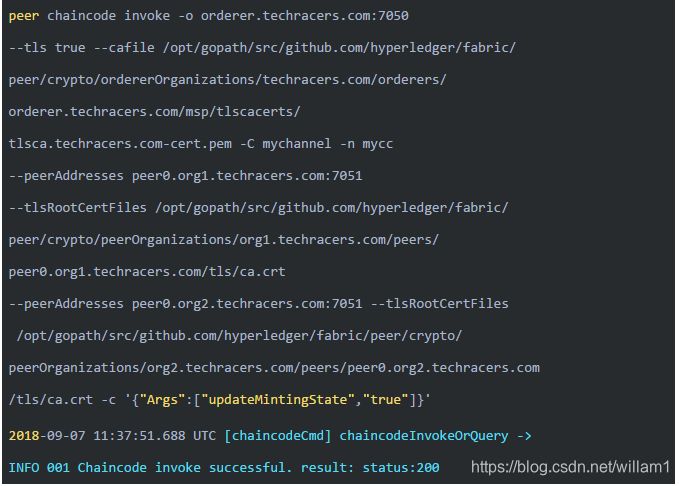
Task: Click 'peer/crypto/peerOrganizations/org1.techracers.com/peers/' line
Action: (223, 240)
